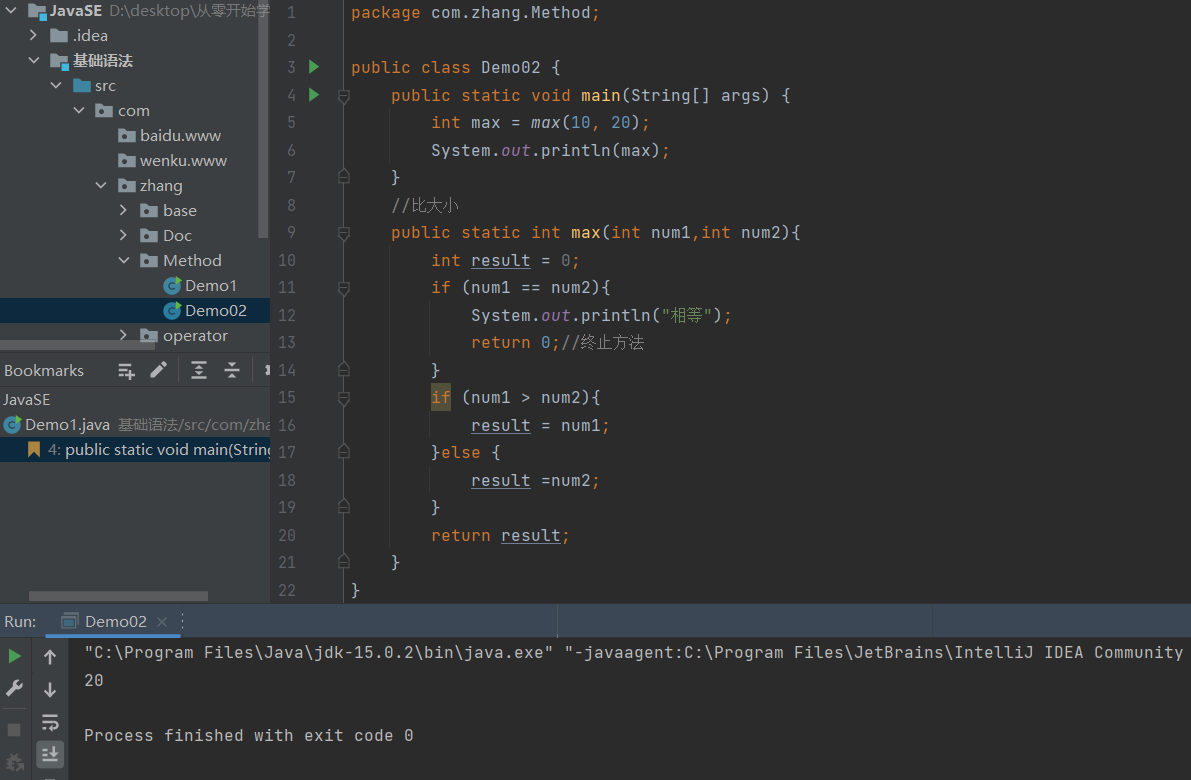Click the Demo02 class icon in tree

click(x=172, y=311)
